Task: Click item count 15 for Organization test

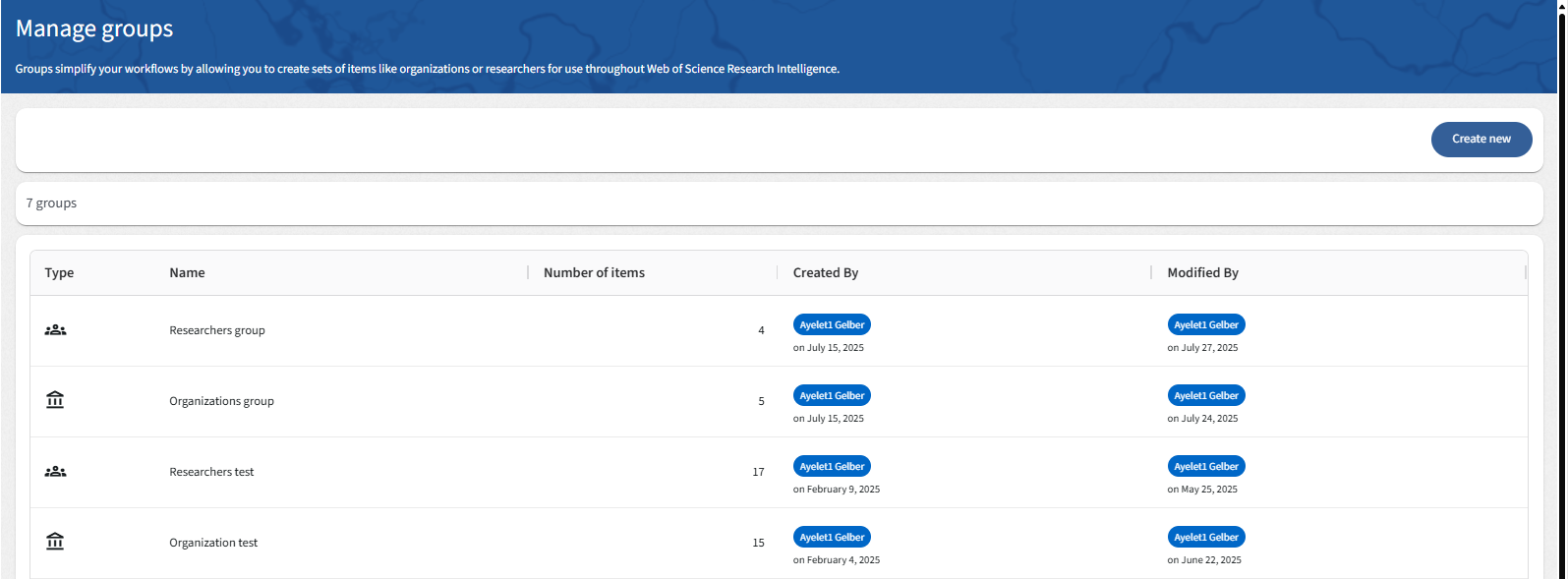Action: [x=758, y=543]
